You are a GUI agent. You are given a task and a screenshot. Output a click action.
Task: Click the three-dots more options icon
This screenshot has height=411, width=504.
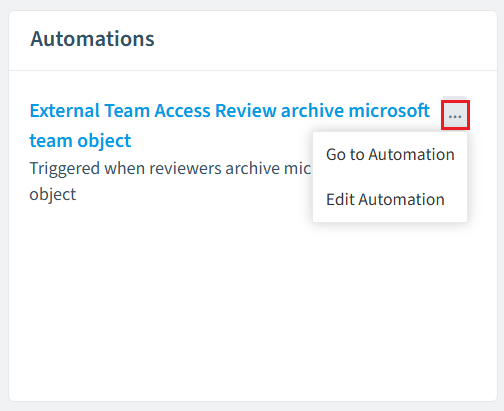point(455,115)
